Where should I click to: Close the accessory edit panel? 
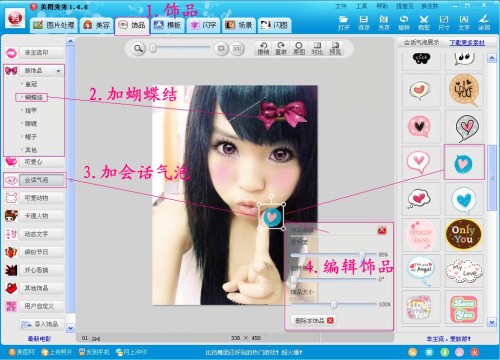point(382,230)
